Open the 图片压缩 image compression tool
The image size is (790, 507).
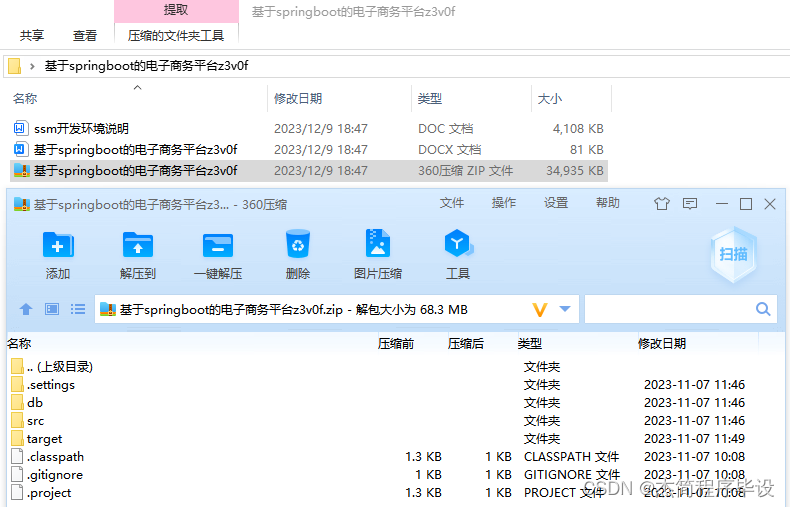[x=377, y=244]
